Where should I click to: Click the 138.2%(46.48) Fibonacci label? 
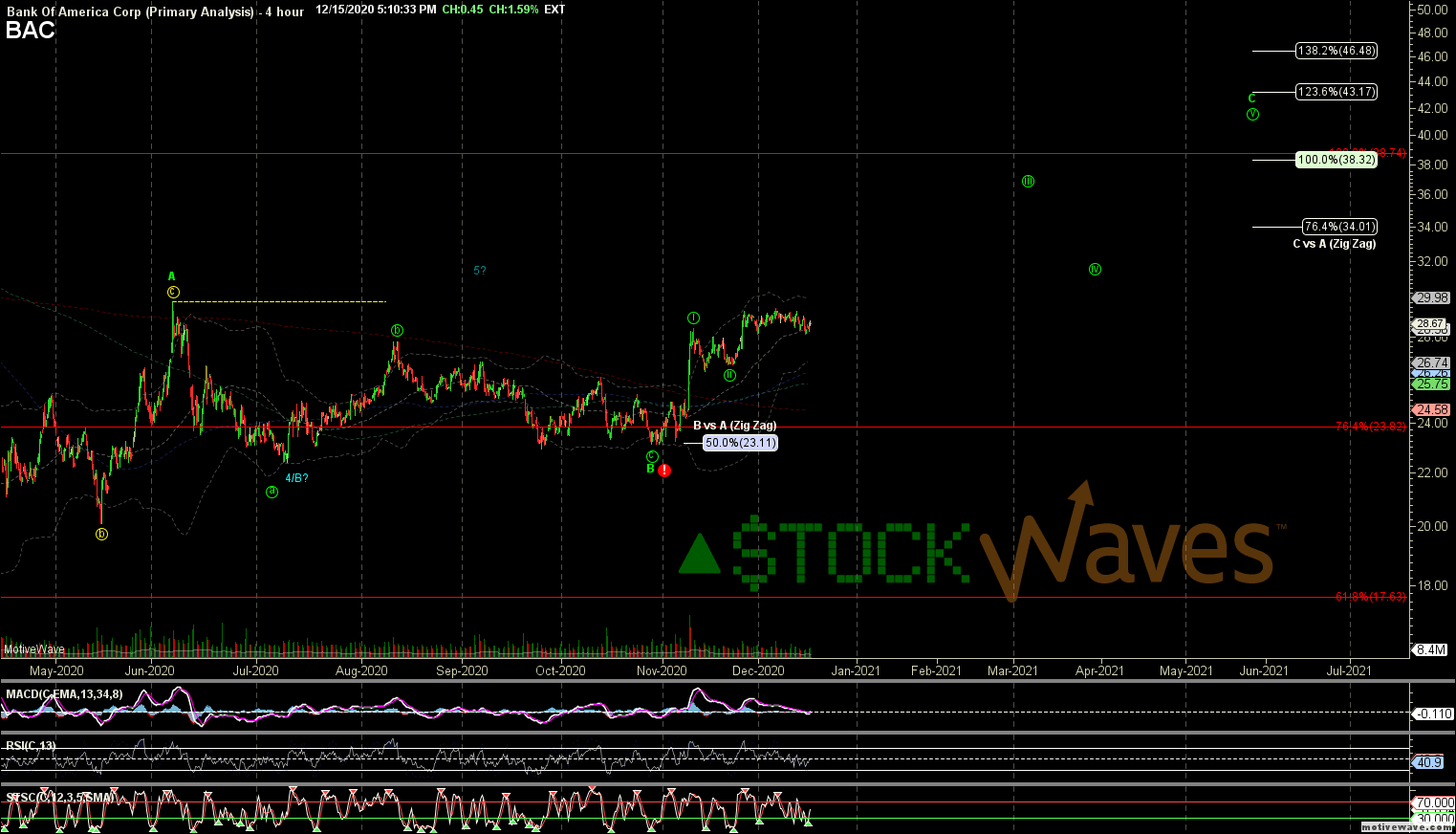coord(1336,51)
